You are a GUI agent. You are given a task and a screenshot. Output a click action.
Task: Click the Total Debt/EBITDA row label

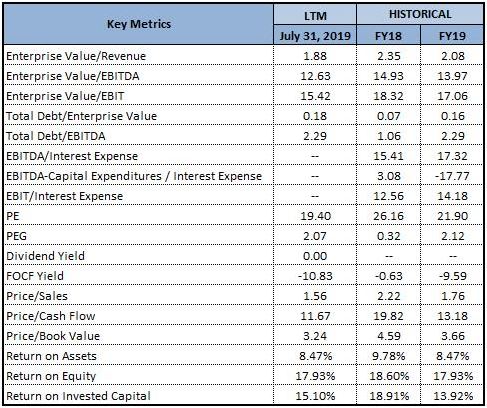click(x=56, y=136)
